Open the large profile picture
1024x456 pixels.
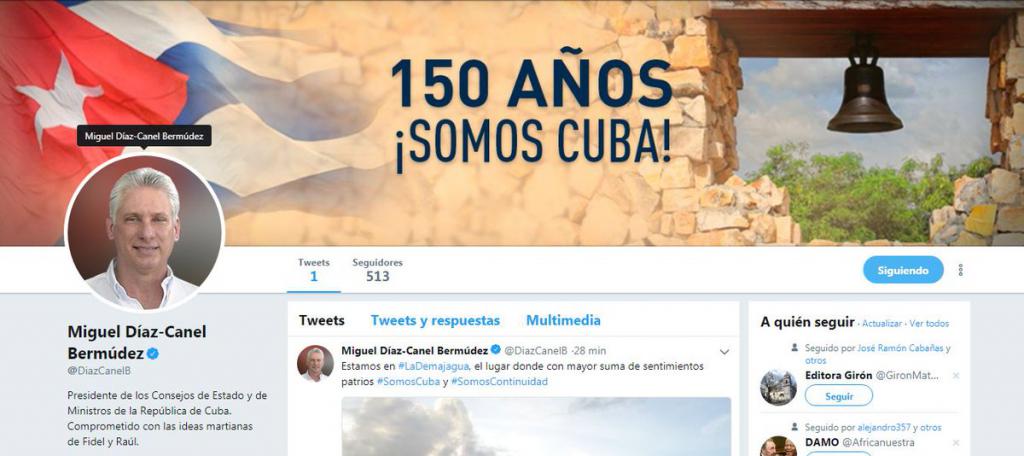(144, 232)
